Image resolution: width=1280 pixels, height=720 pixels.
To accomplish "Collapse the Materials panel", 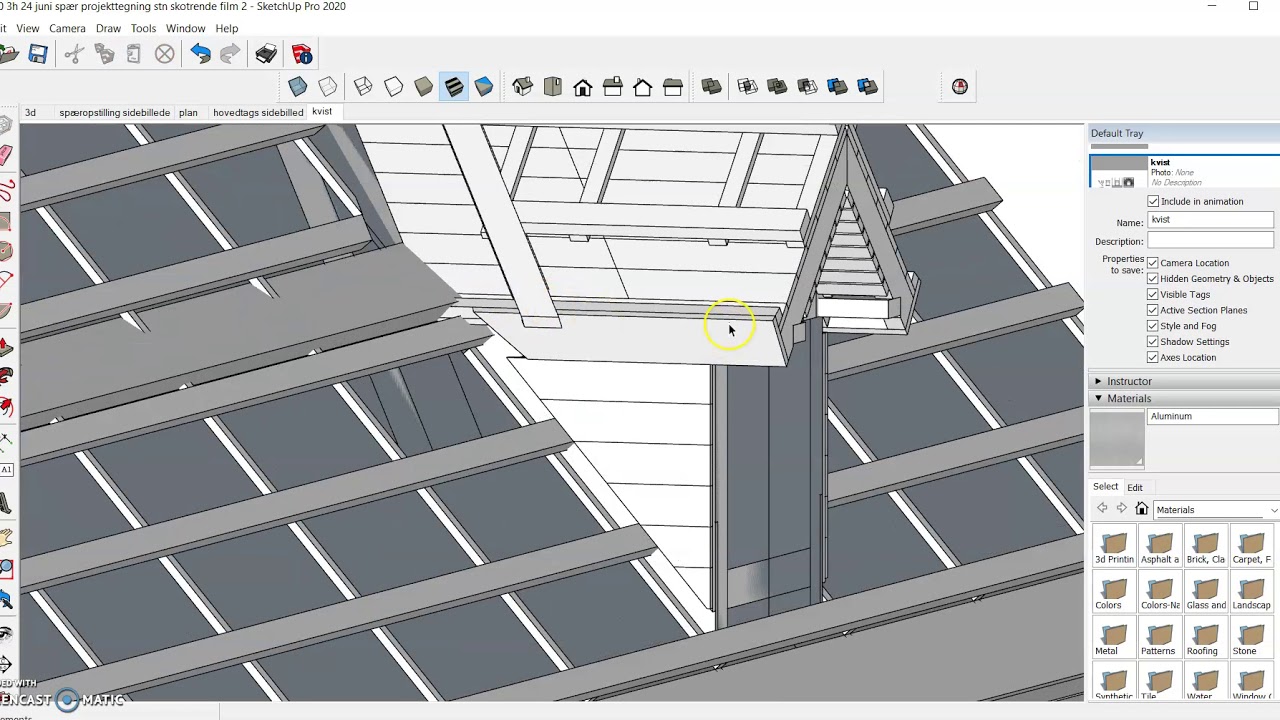I will tap(1098, 398).
